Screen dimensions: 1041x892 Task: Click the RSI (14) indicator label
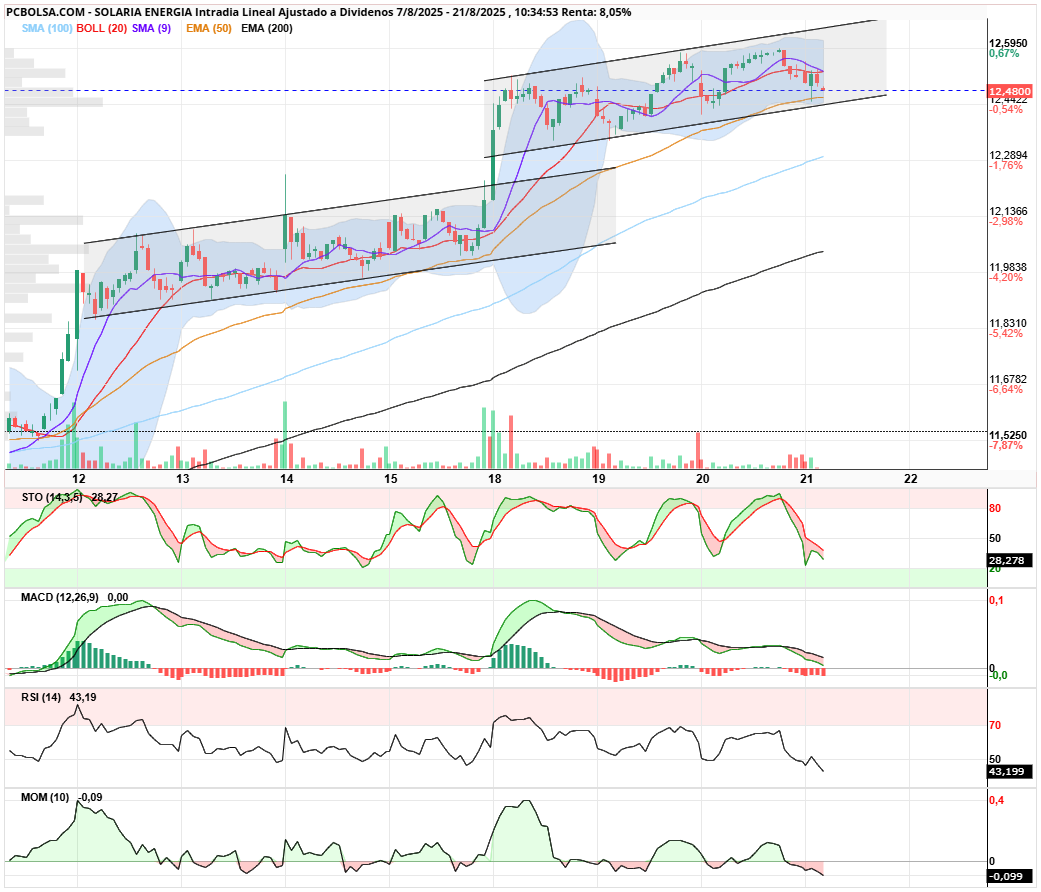(41, 698)
